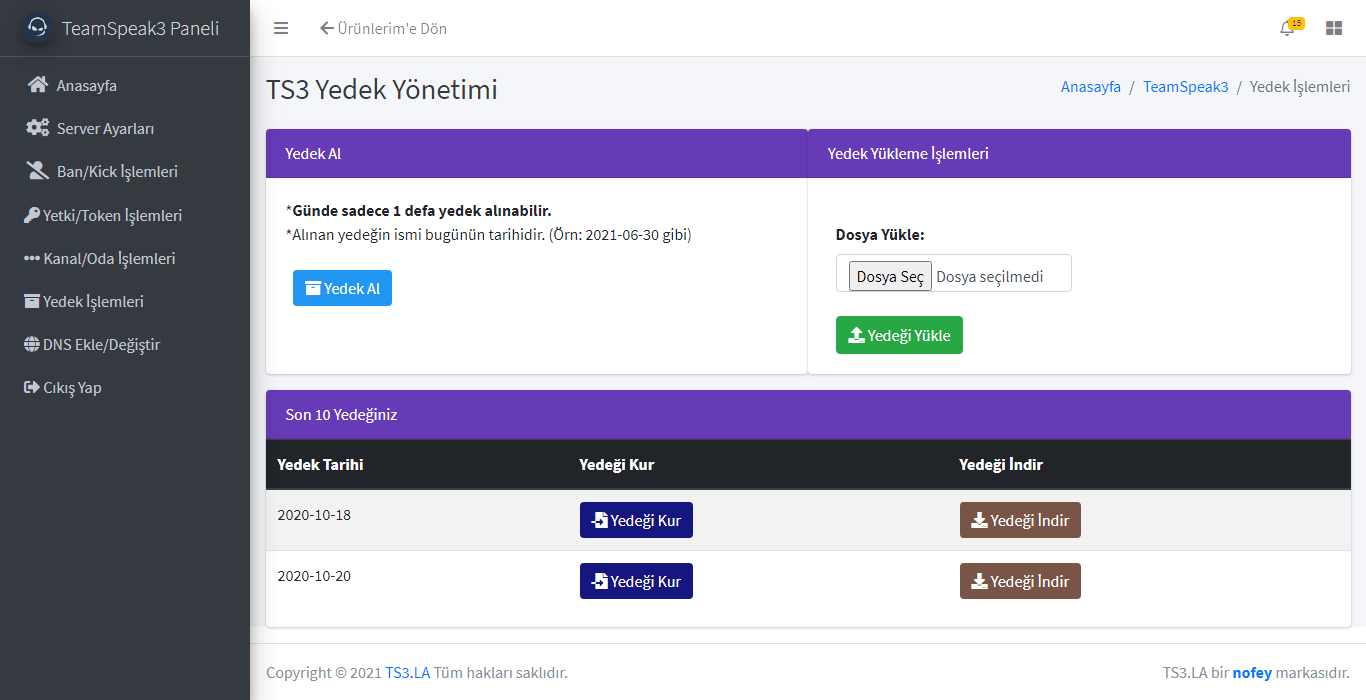Select the Yetki/Token İşlemleri key icon
This screenshot has height=700, width=1366.
point(30,214)
